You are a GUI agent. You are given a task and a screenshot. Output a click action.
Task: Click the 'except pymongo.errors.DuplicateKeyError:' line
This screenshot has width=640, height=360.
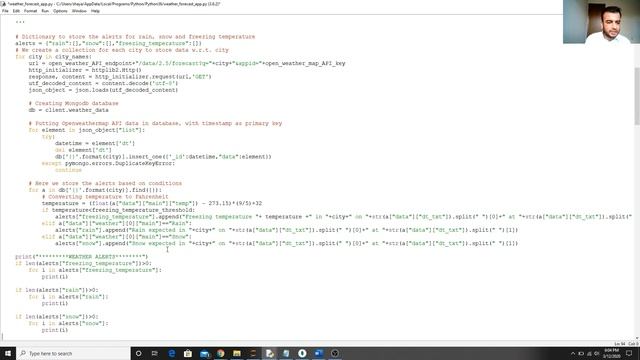[108, 163]
